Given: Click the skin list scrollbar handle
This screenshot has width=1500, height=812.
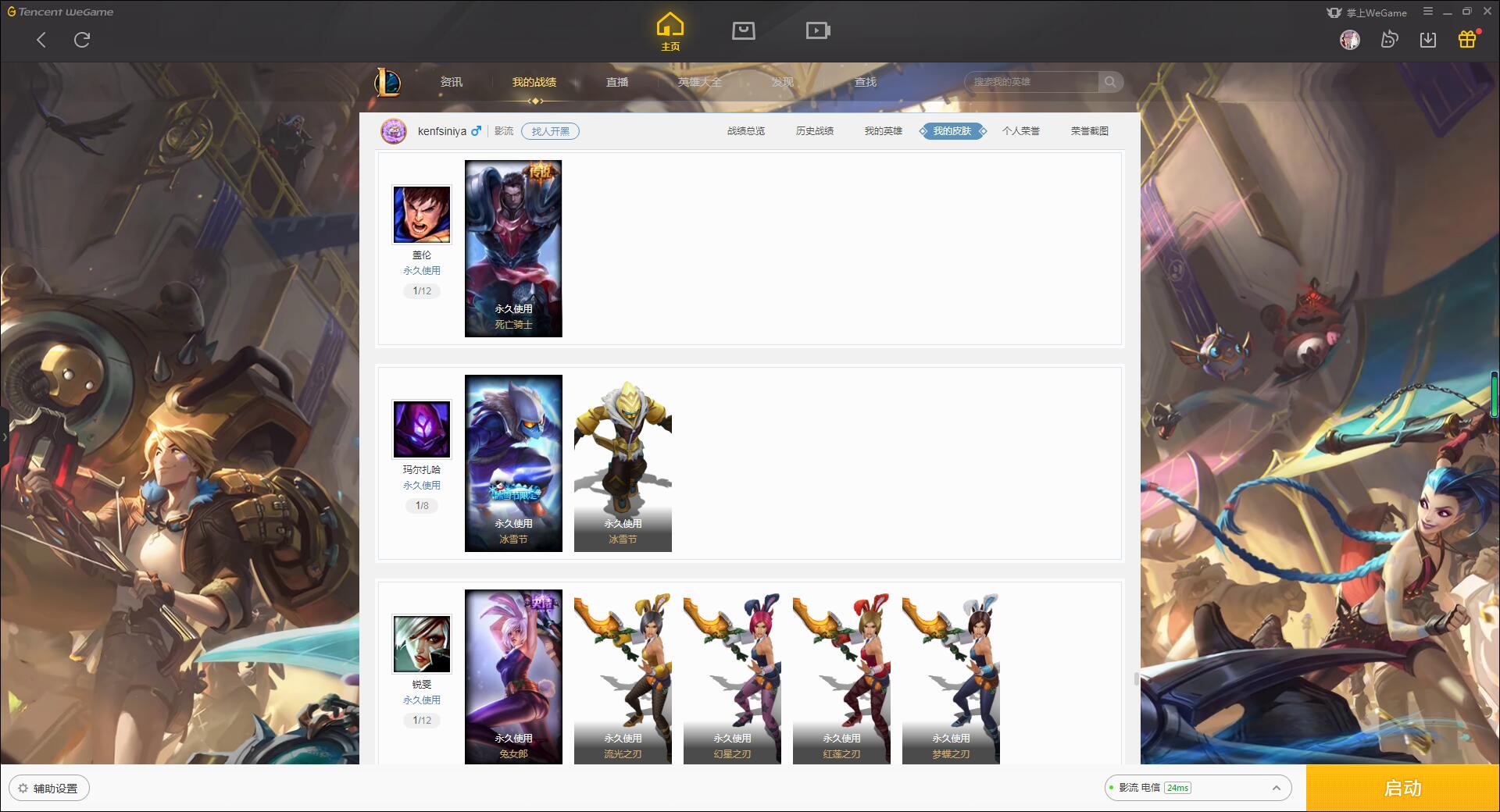Looking at the screenshot, I should point(1136,679).
